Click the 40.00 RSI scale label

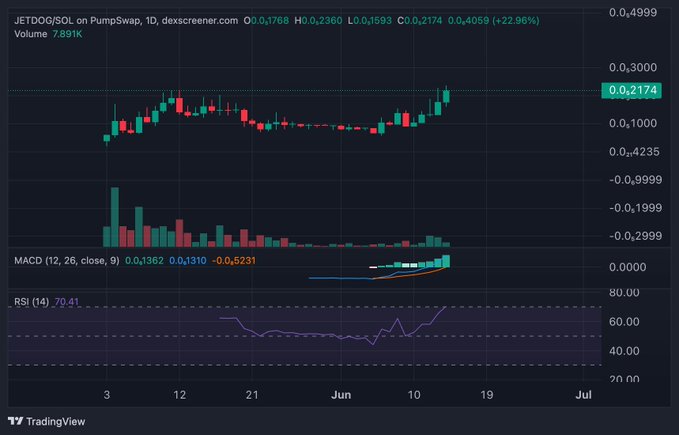click(624, 351)
